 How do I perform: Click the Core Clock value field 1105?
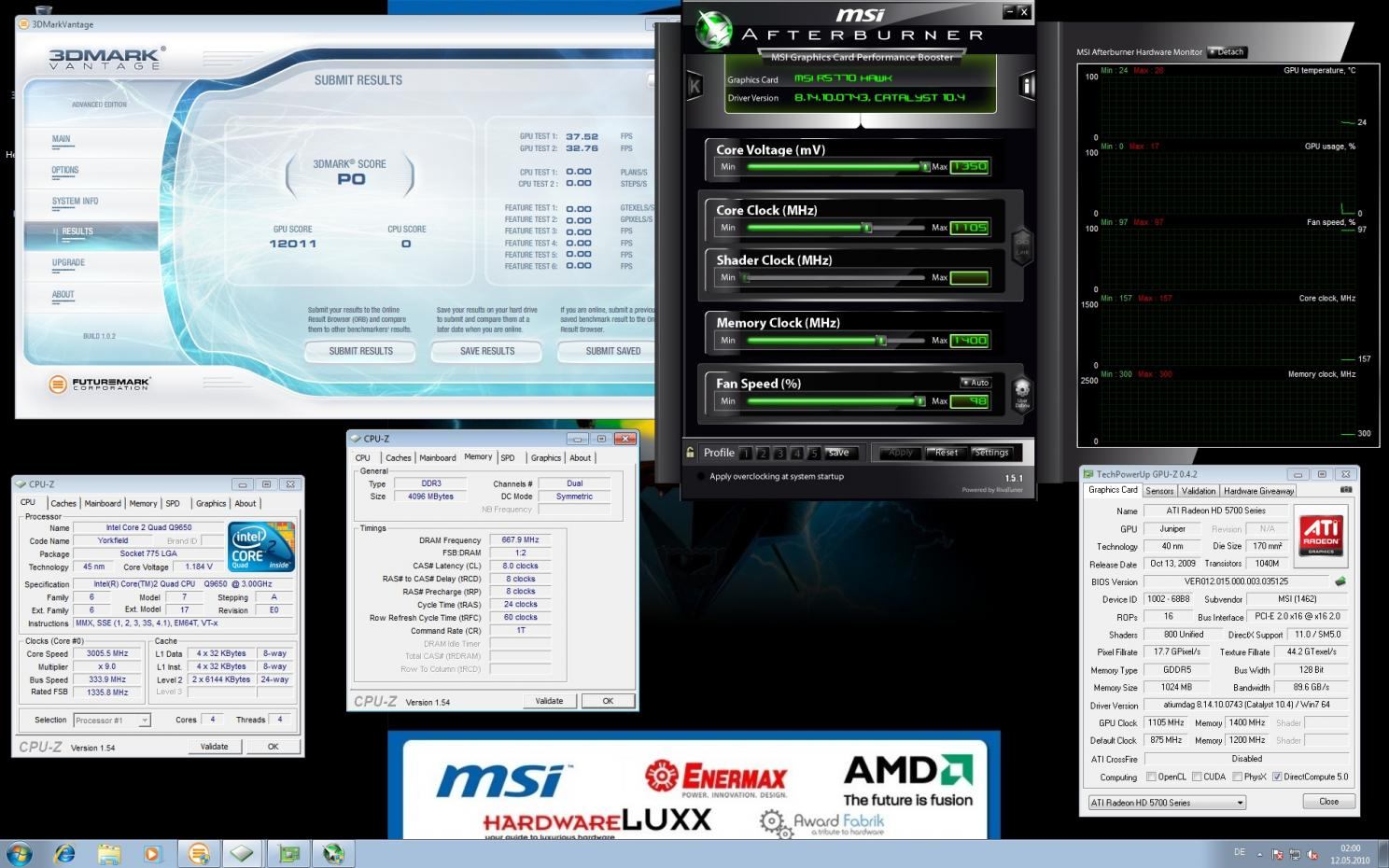pyautogui.click(x=969, y=228)
